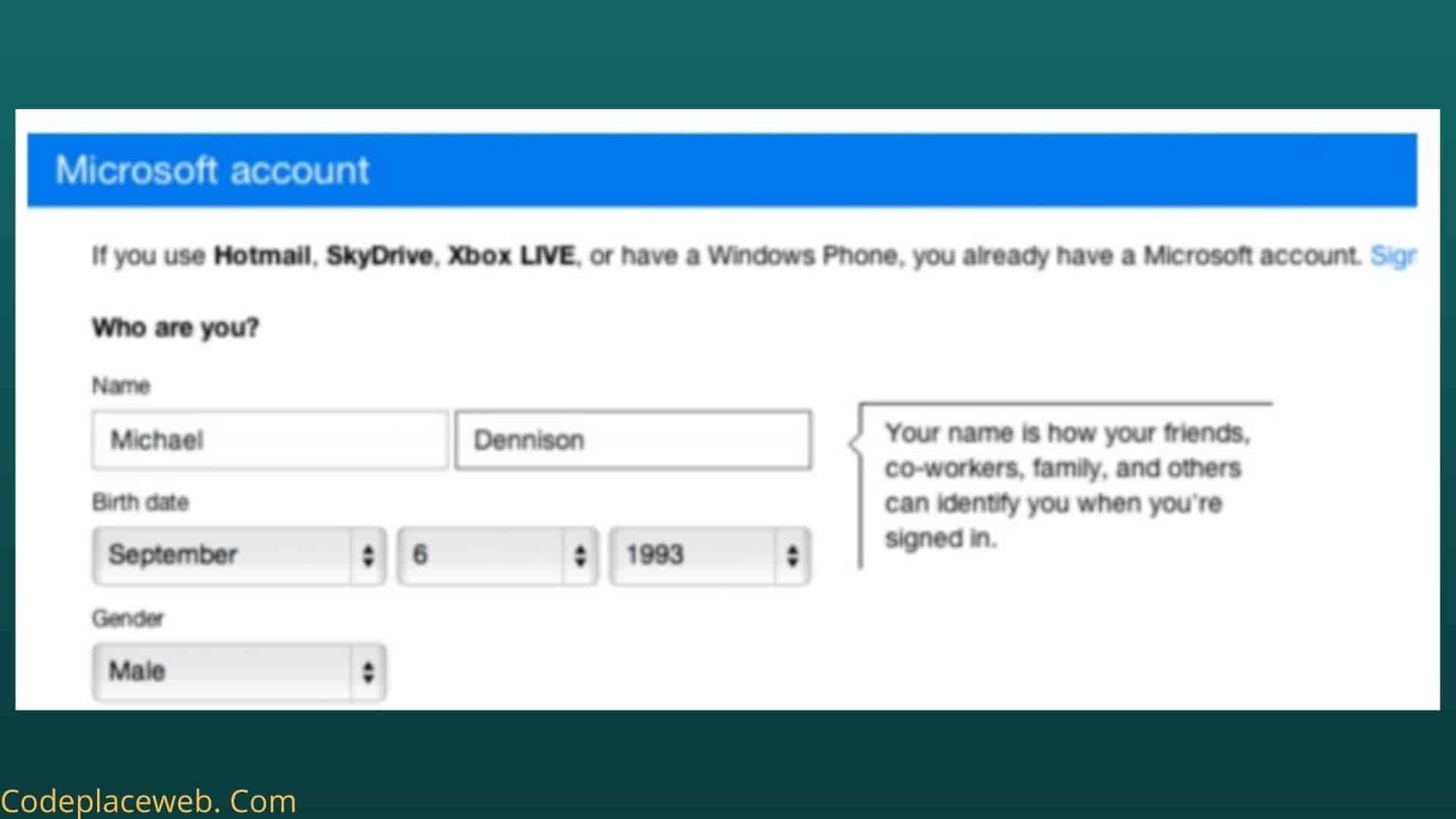Click the month dropdown stepper arrows

[368, 556]
